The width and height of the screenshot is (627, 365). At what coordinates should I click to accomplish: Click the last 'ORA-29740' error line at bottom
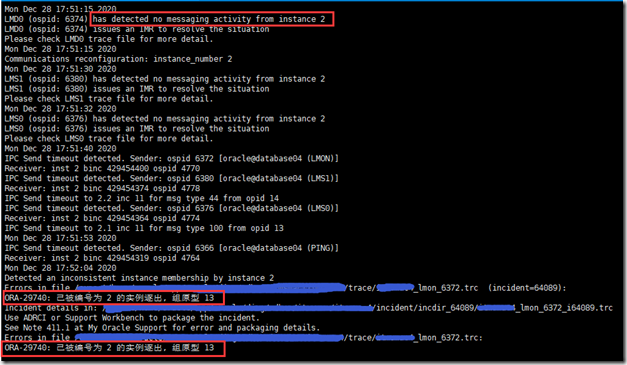pos(109,348)
